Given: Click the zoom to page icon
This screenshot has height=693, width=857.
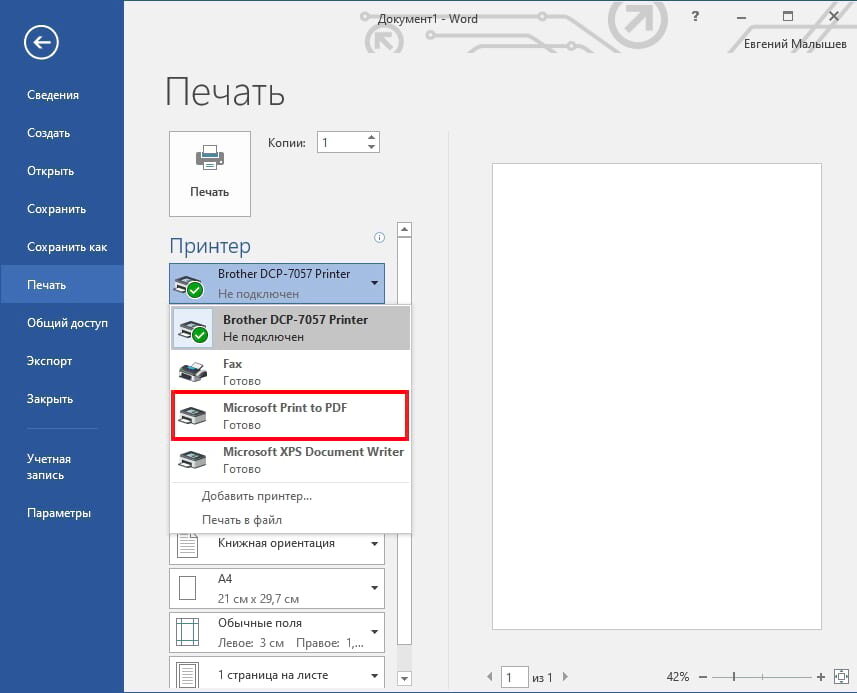Looking at the screenshot, I should 841,677.
